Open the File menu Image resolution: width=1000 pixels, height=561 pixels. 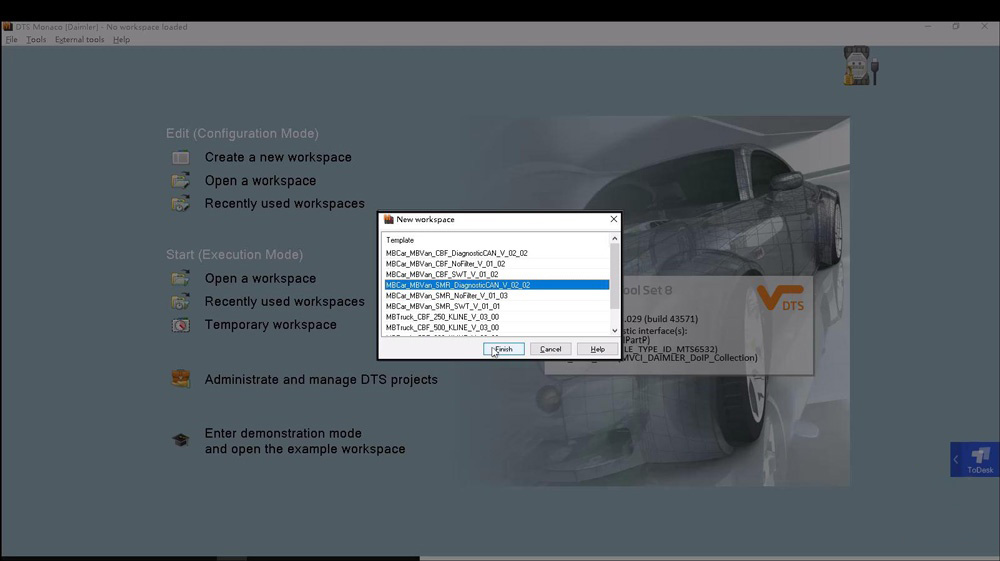[x=11, y=40]
